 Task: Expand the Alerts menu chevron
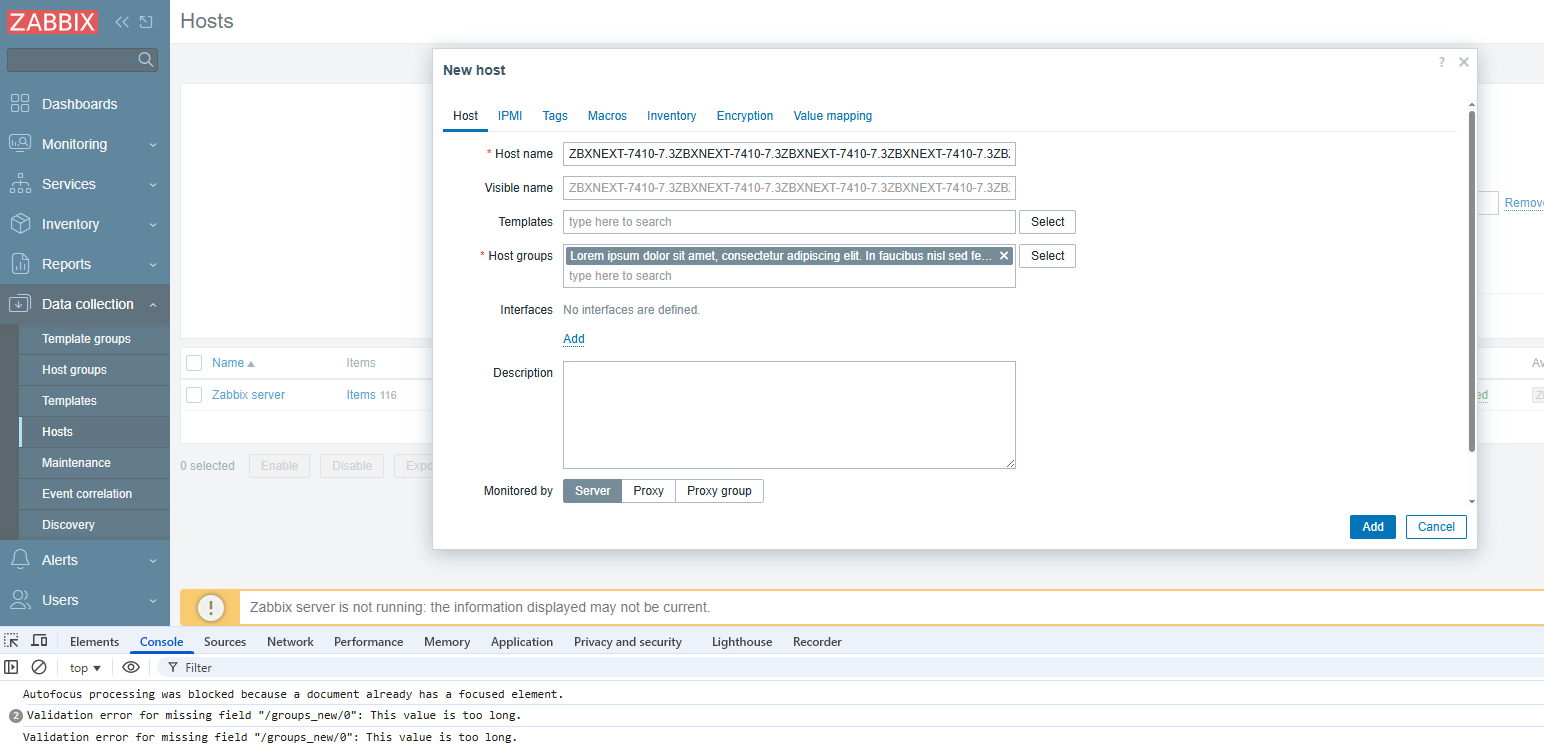[153, 561]
